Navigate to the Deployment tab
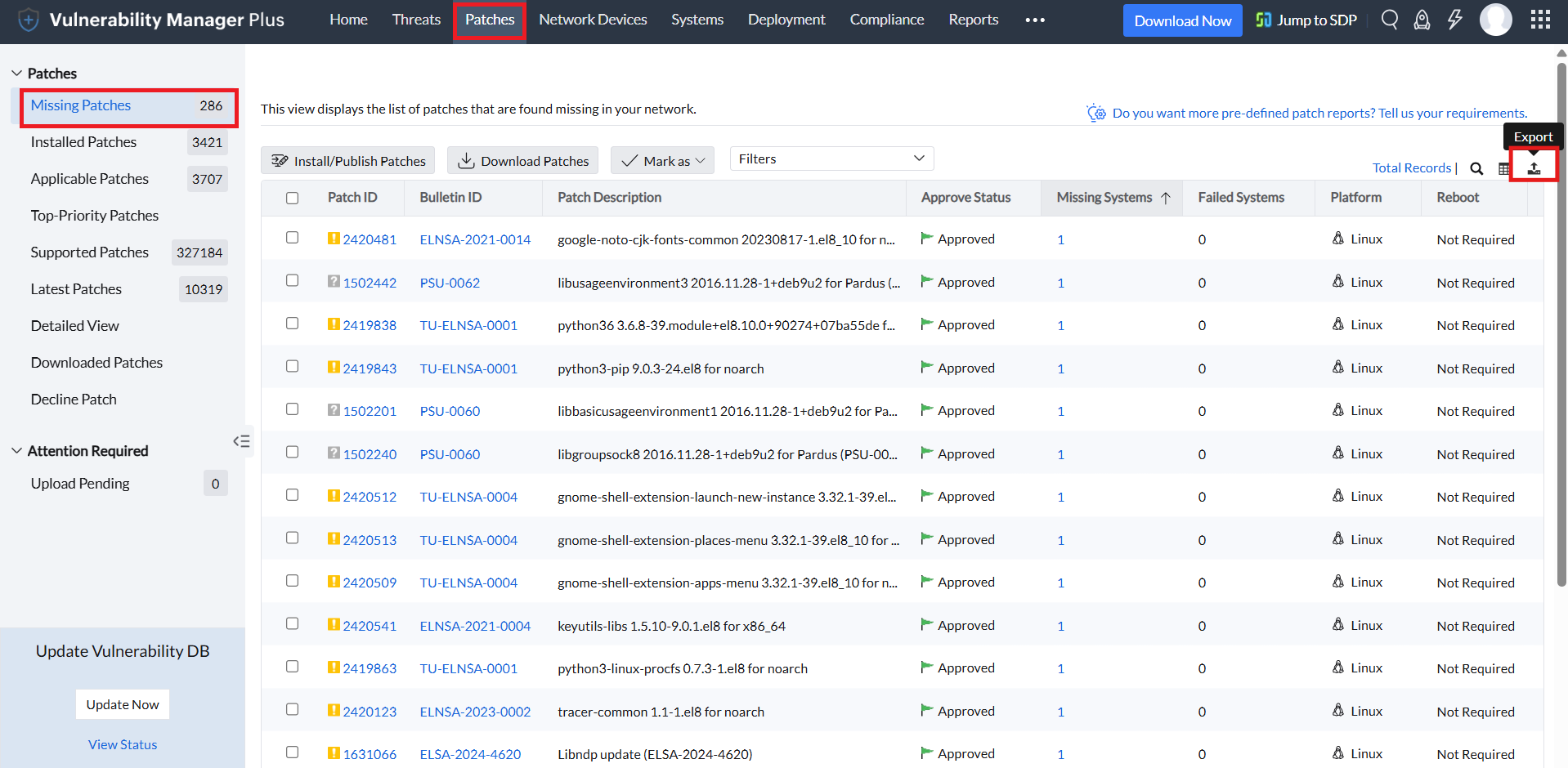 coord(786,20)
